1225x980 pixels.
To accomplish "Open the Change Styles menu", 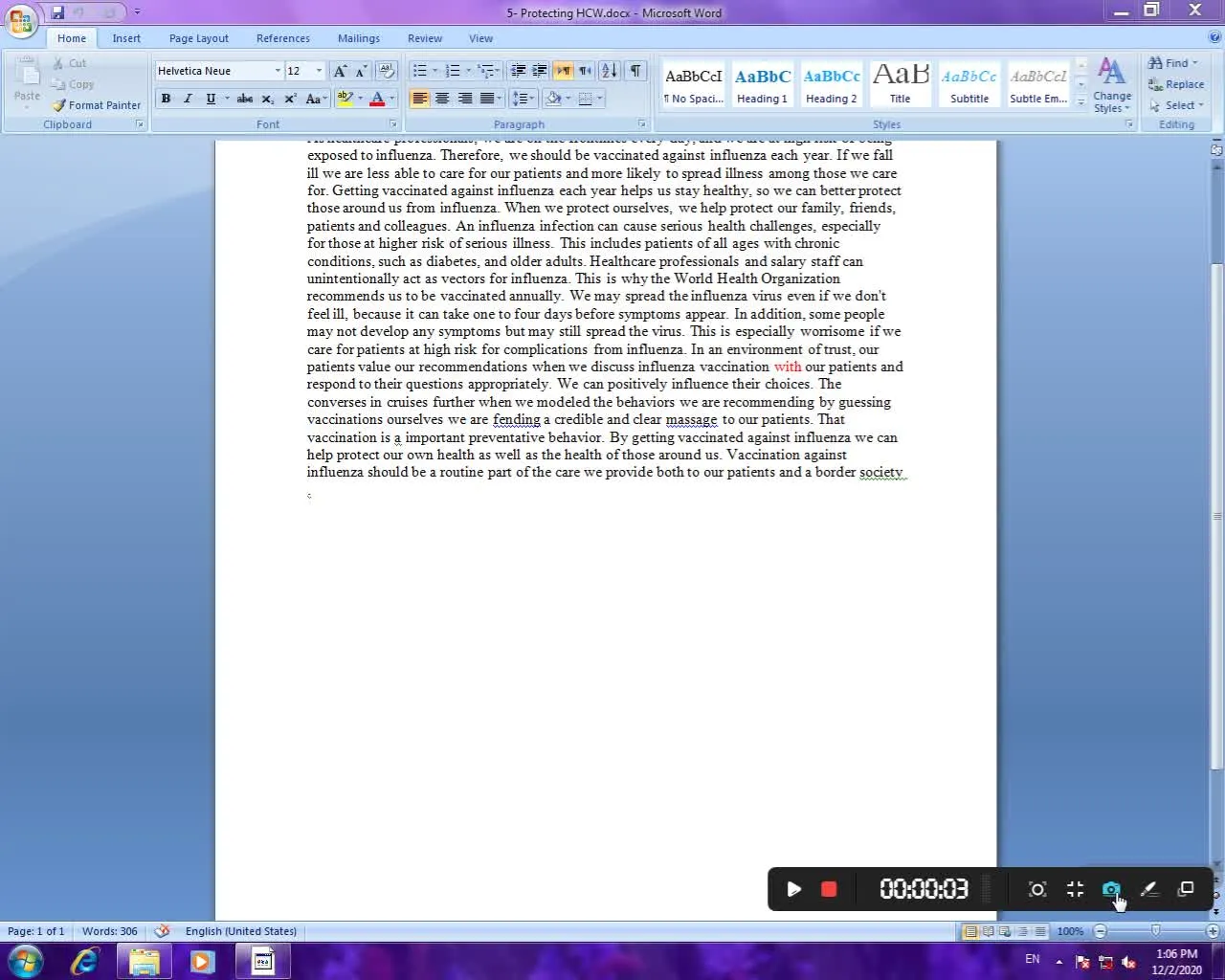I will pos(1111,86).
